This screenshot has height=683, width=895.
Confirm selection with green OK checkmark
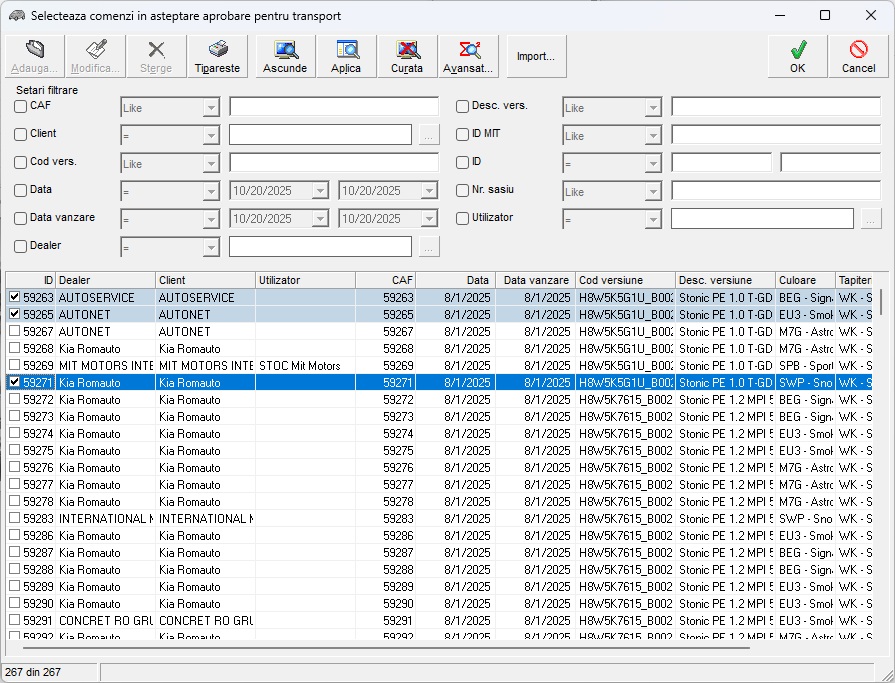pos(797,50)
